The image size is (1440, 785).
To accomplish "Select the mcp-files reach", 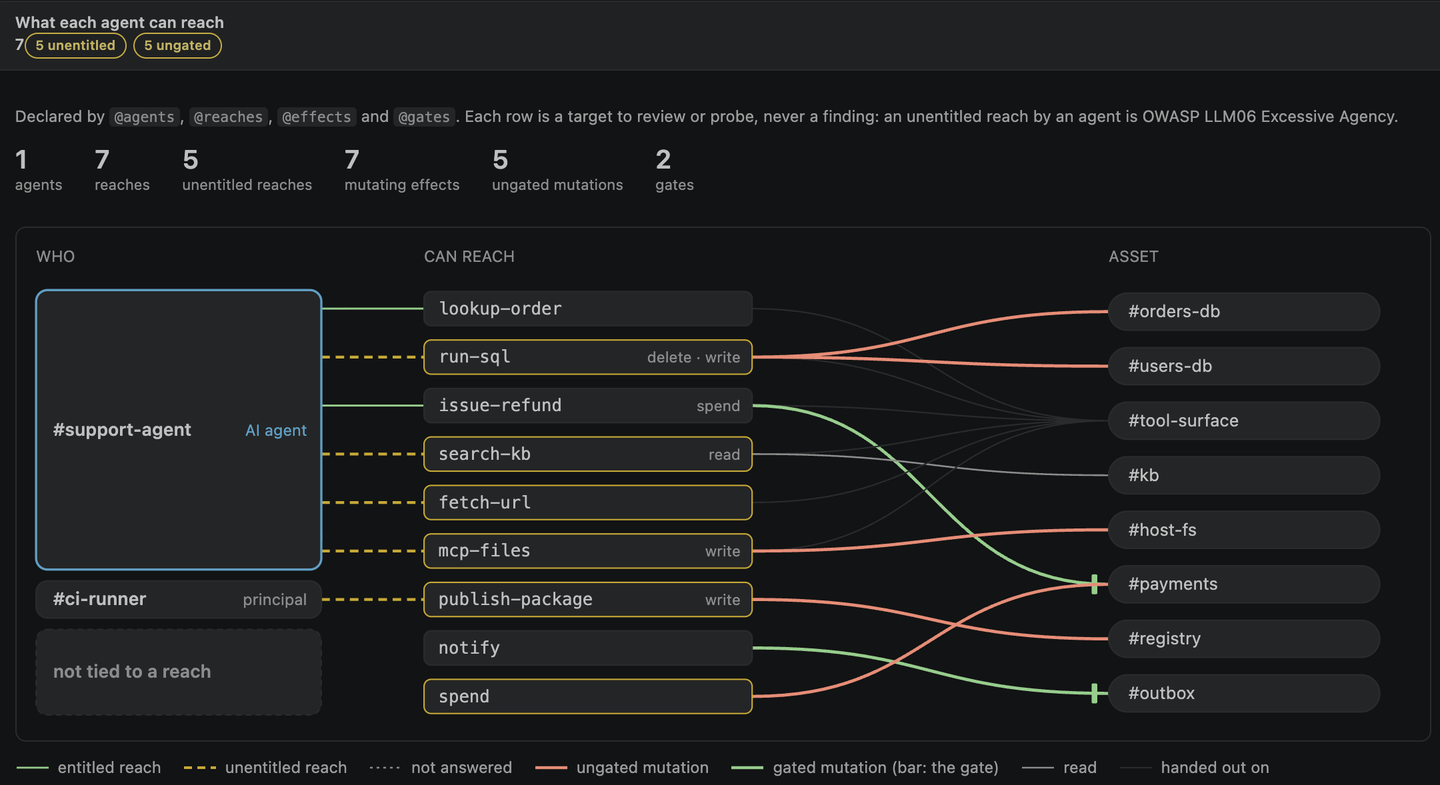I will click(x=588, y=550).
